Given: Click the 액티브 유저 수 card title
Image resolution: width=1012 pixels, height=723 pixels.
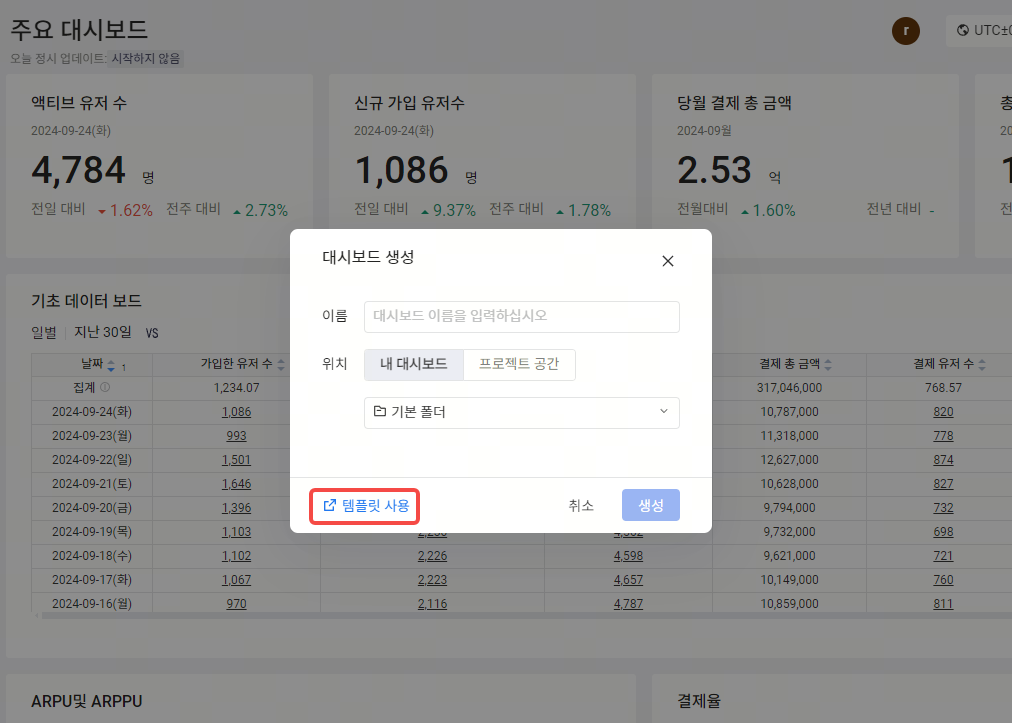Looking at the screenshot, I should (x=79, y=103).
